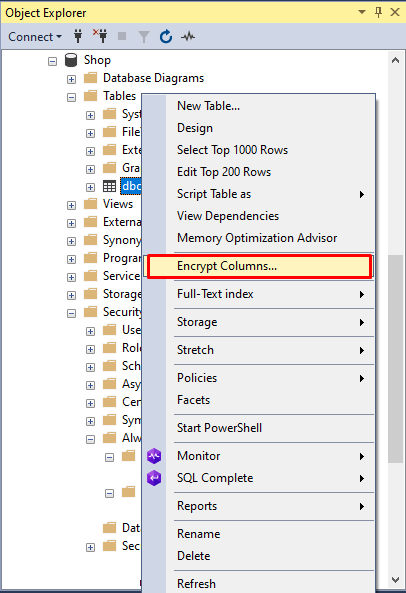Viewport: 406px width, 593px height.
Task: Choose Edit Top 200 Rows
Action: 270,172
